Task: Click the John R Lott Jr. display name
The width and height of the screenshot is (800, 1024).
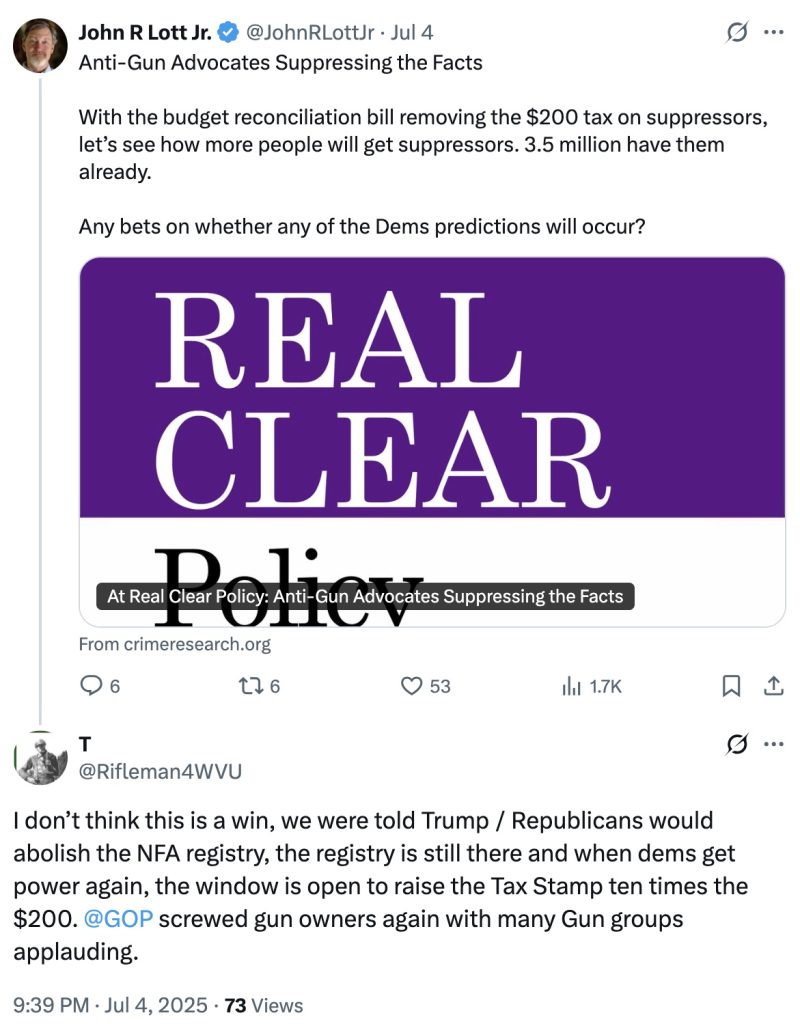Action: pyautogui.click(x=146, y=34)
